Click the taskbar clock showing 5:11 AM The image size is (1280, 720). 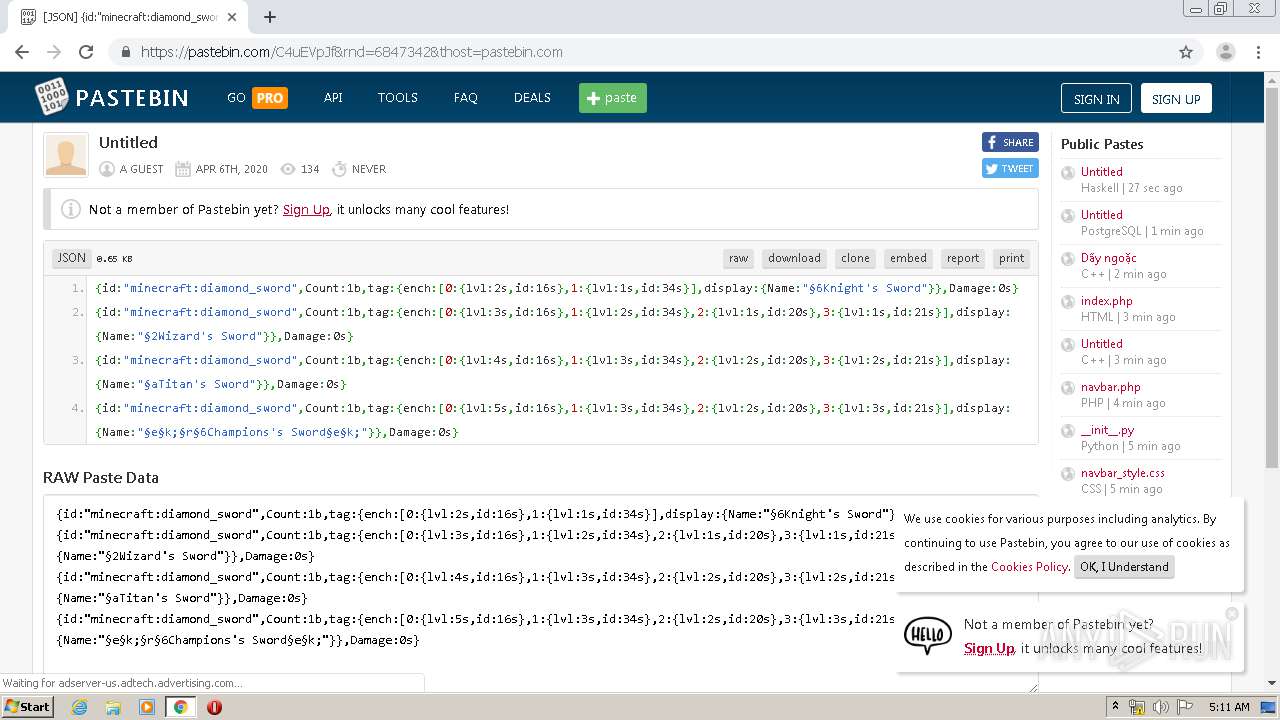(x=1229, y=707)
